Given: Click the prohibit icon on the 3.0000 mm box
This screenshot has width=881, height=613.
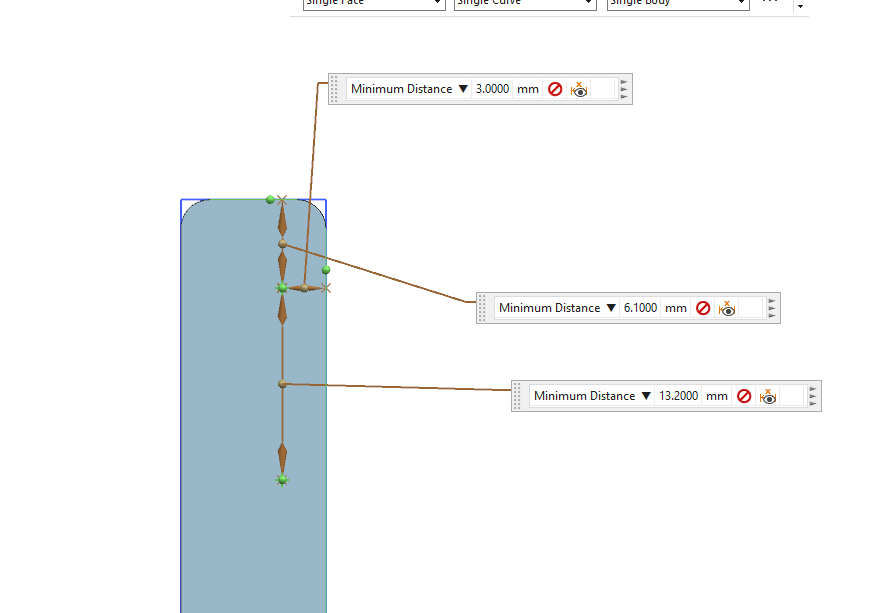Looking at the screenshot, I should [x=555, y=89].
